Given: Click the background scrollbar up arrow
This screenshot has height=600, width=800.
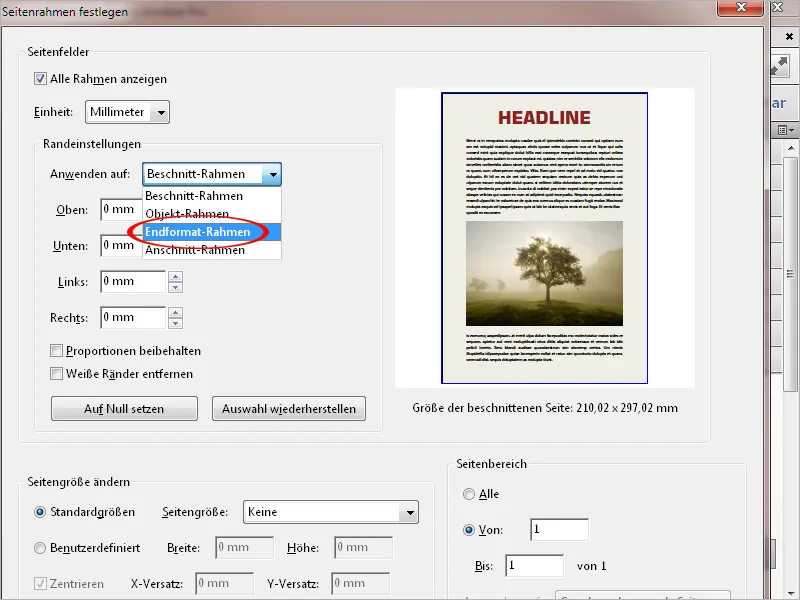Looking at the screenshot, I should 791,148.
